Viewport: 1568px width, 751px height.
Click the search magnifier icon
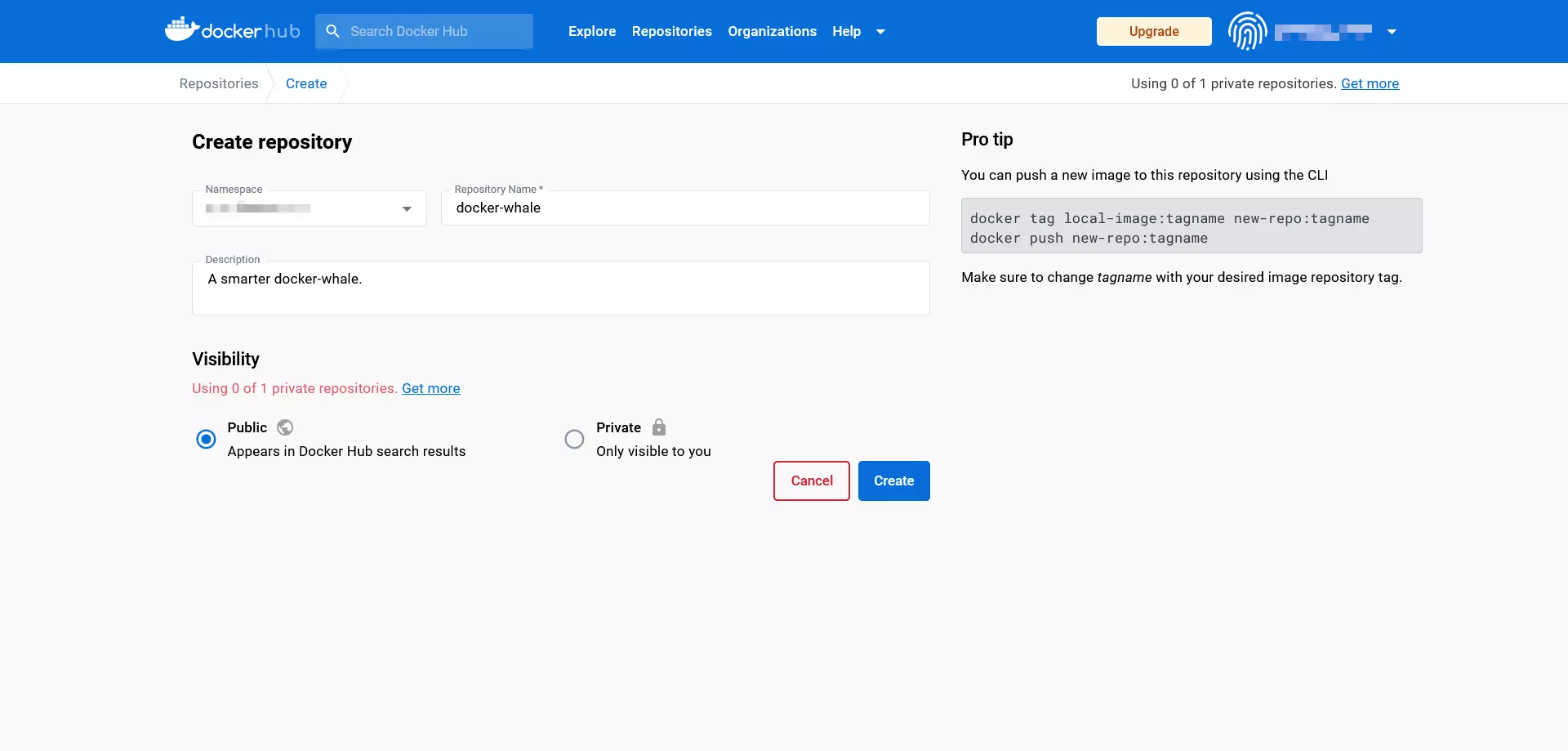(332, 31)
